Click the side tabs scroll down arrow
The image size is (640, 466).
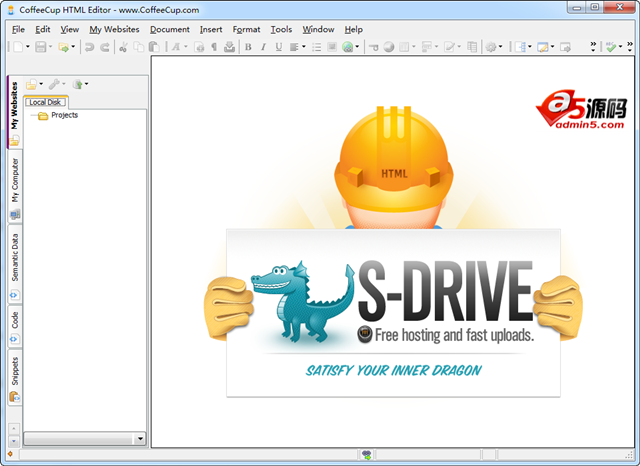pyautogui.click(x=14, y=441)
